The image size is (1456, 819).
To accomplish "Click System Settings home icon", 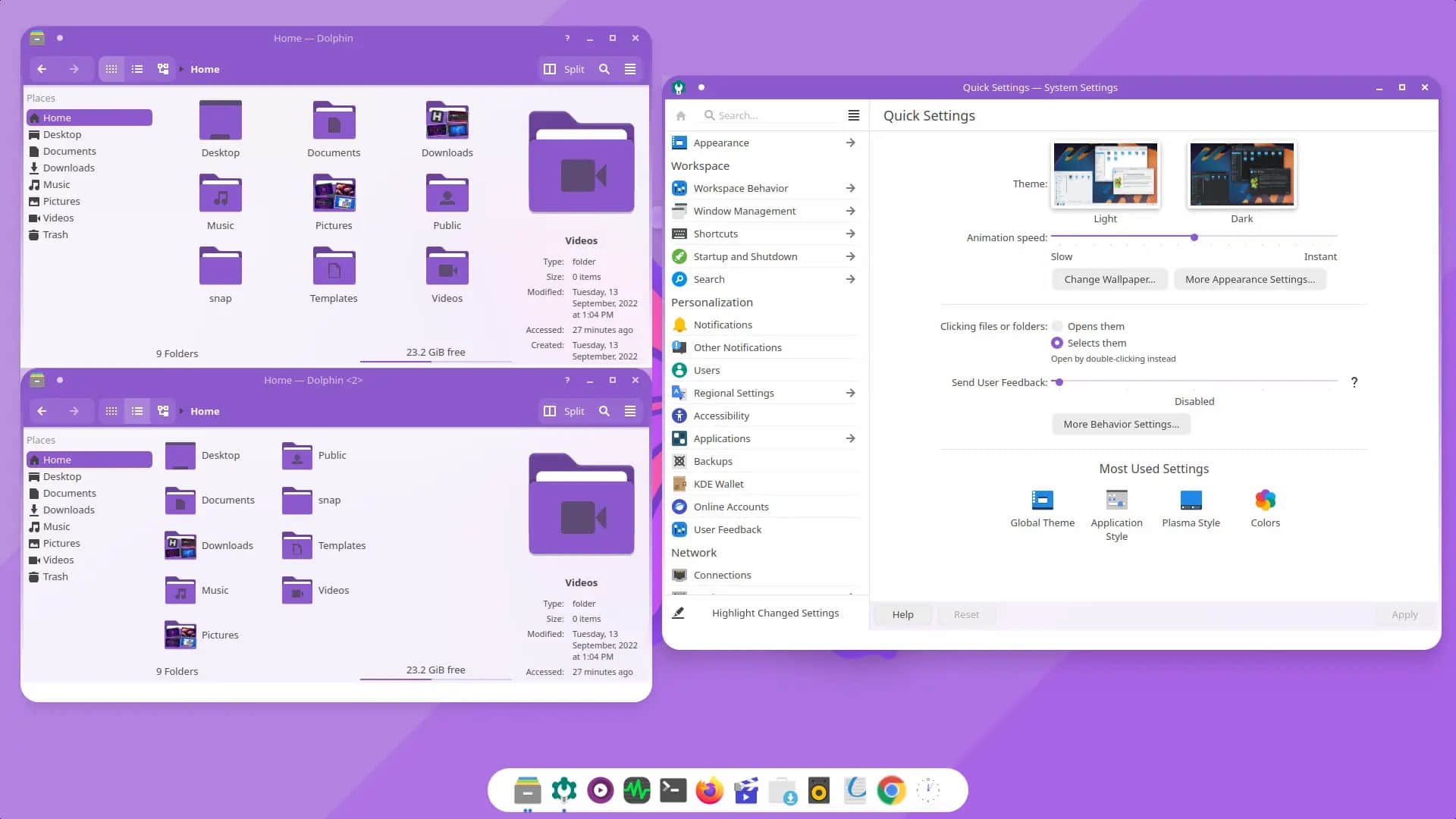I will (681, 116).
